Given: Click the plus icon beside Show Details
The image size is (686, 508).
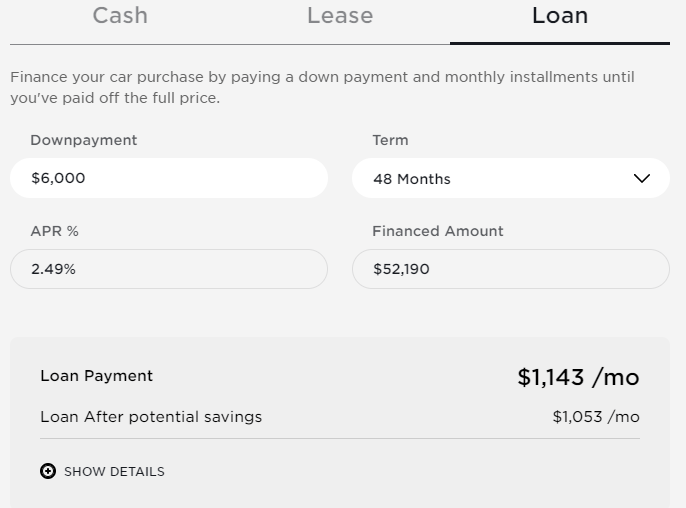Looking at the screenshot, I should [48, 471].
